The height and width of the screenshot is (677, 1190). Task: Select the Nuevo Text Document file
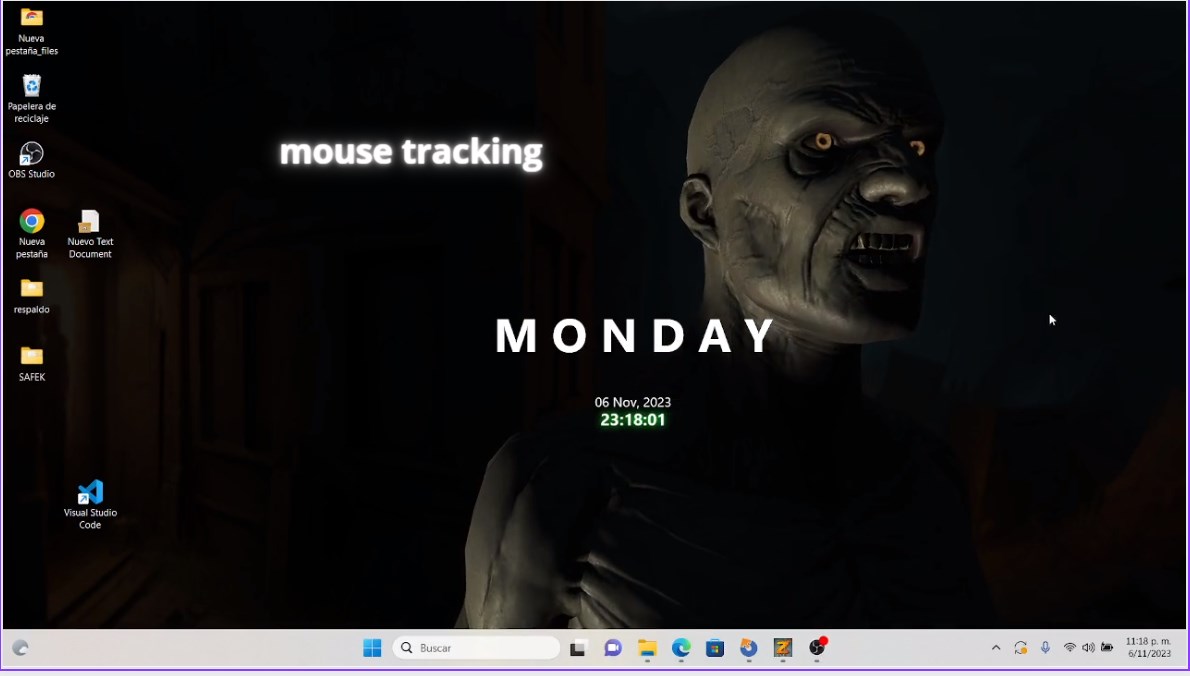coord(90,234)
